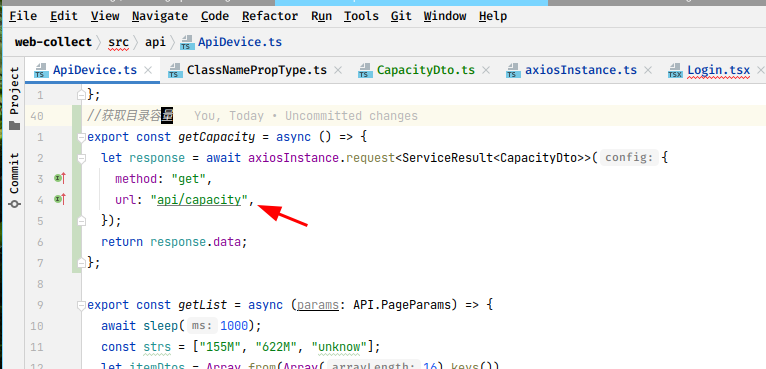The height and width of the screenshot is (369, 766).
Task: Close the CapacityDto.ts tab
Action: (x=486, y=70)
